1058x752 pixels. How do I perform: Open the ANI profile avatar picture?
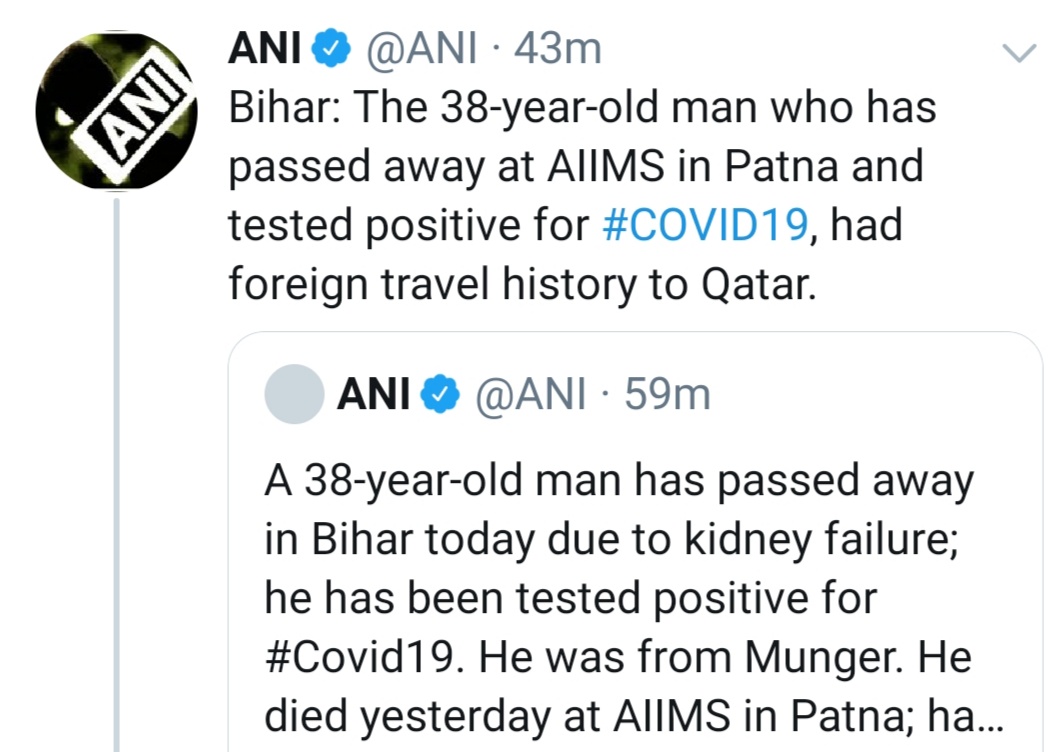[116, 111]
